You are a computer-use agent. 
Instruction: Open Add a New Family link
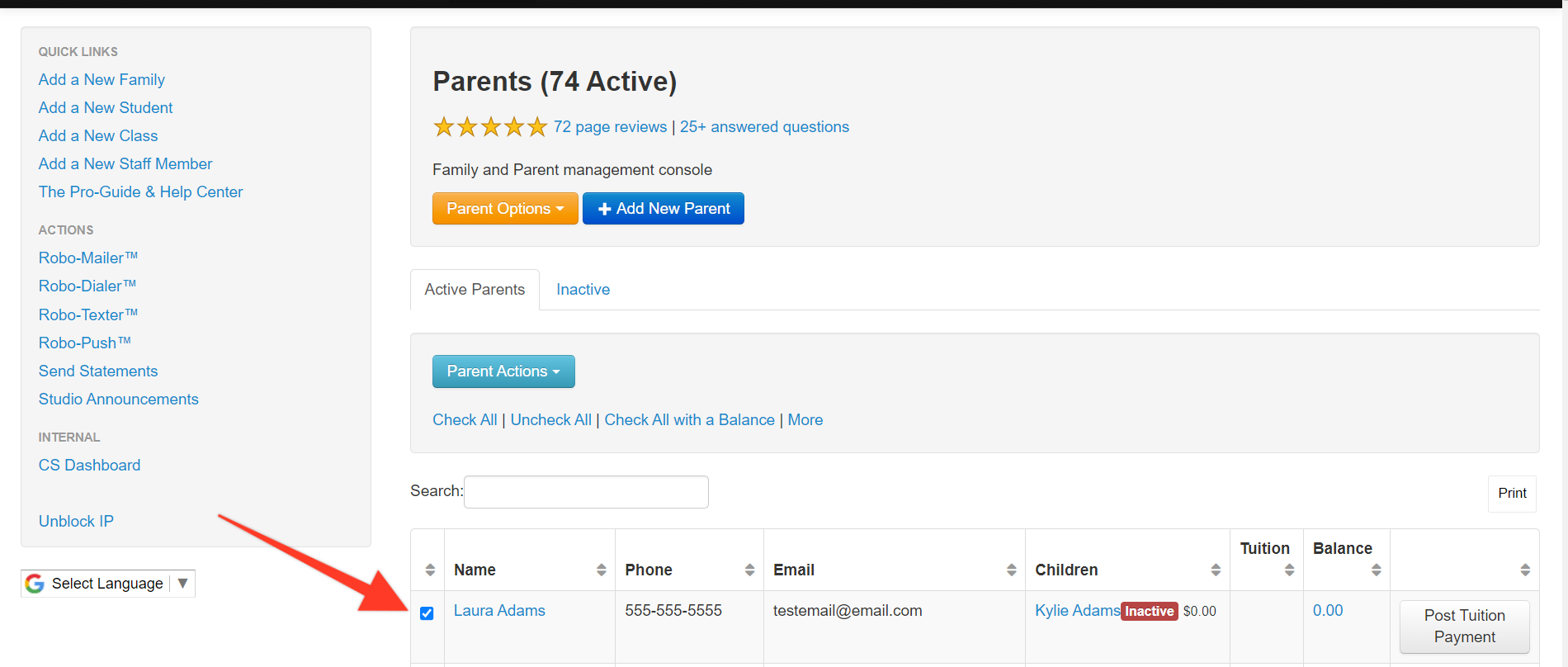click(102, 80)
